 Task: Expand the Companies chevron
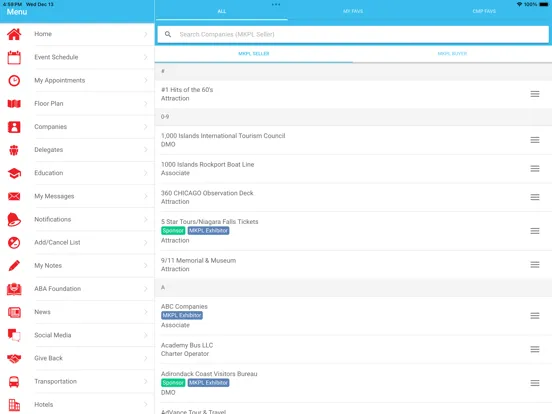coord(146,127)
